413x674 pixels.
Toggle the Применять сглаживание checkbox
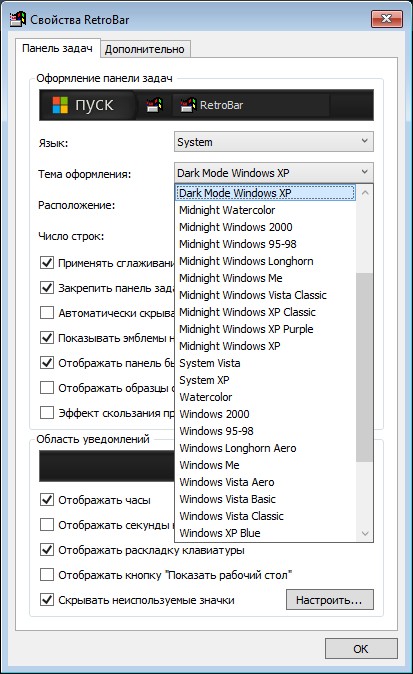pyautogui.click(x=47, y=262)
